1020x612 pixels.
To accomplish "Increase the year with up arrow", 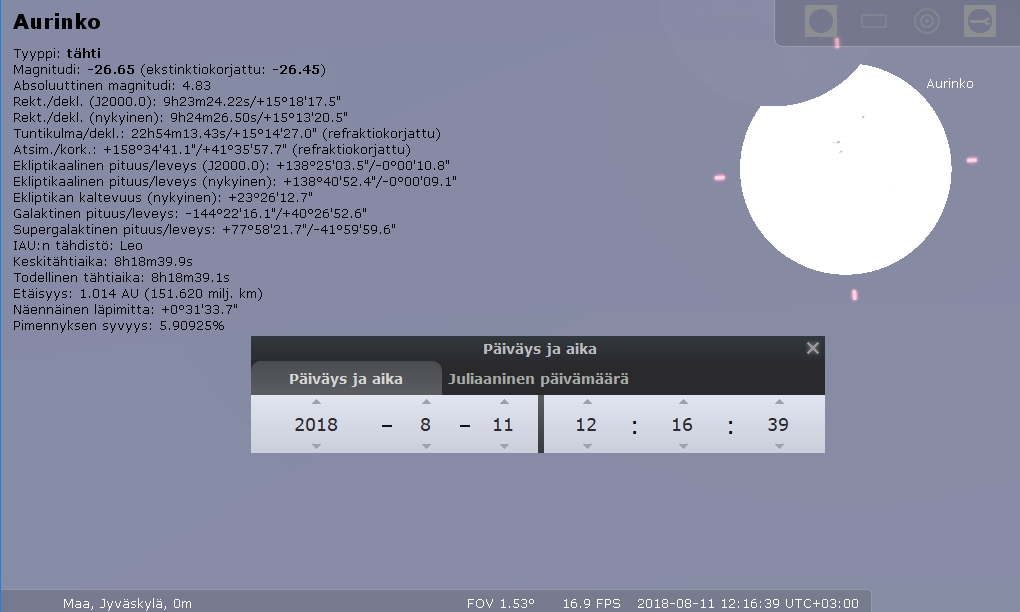I will click(x=316, y=402).
